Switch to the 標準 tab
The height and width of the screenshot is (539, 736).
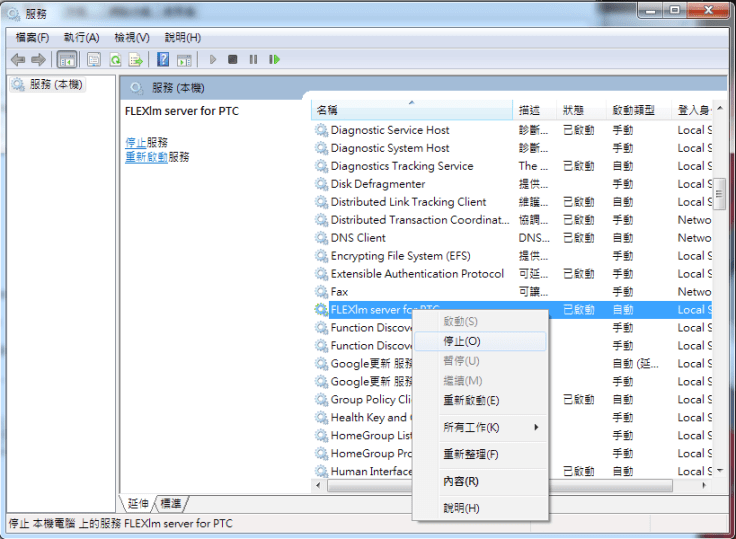[x=171, y=503]
